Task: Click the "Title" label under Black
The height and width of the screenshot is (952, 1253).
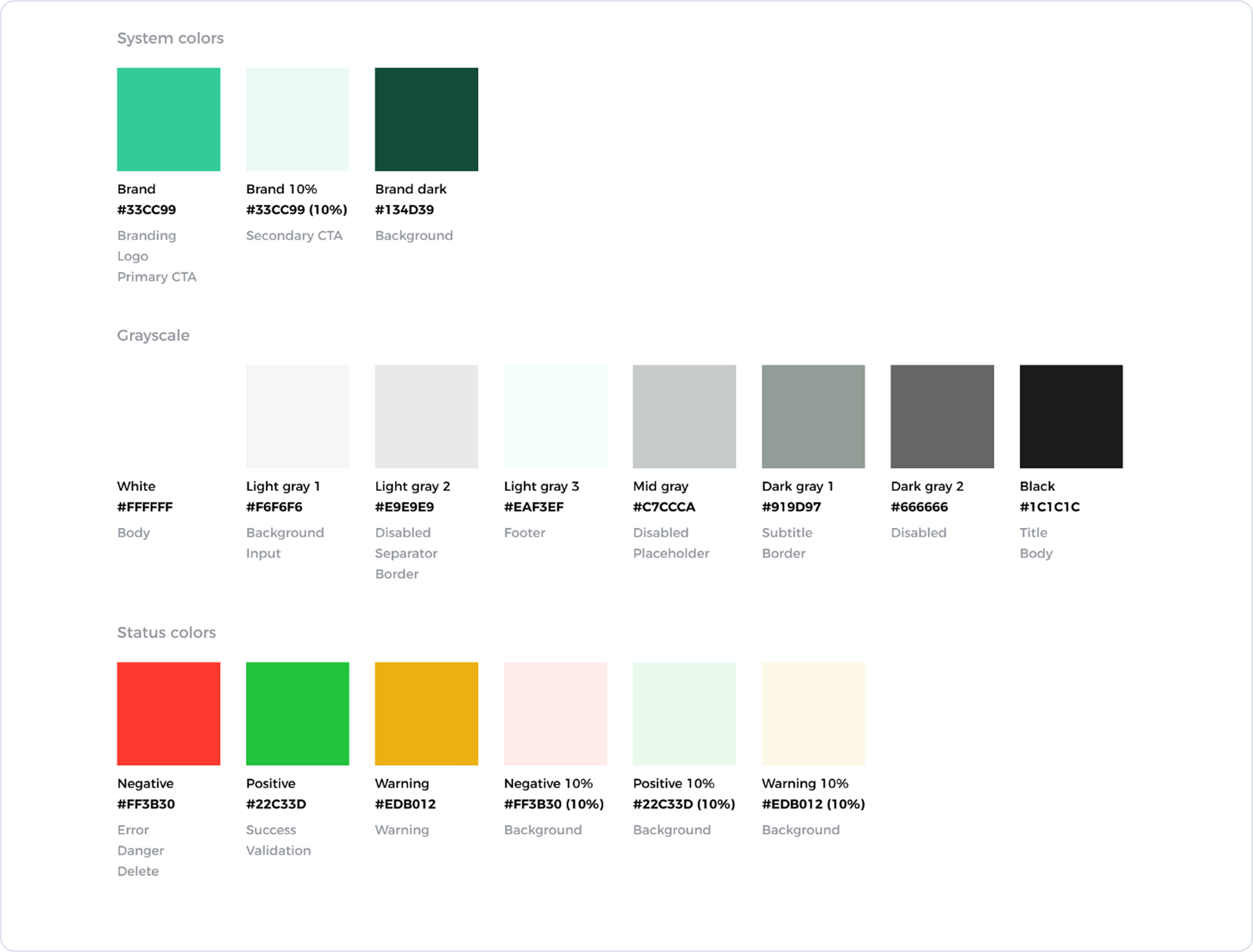Action: coord(1033,533)
